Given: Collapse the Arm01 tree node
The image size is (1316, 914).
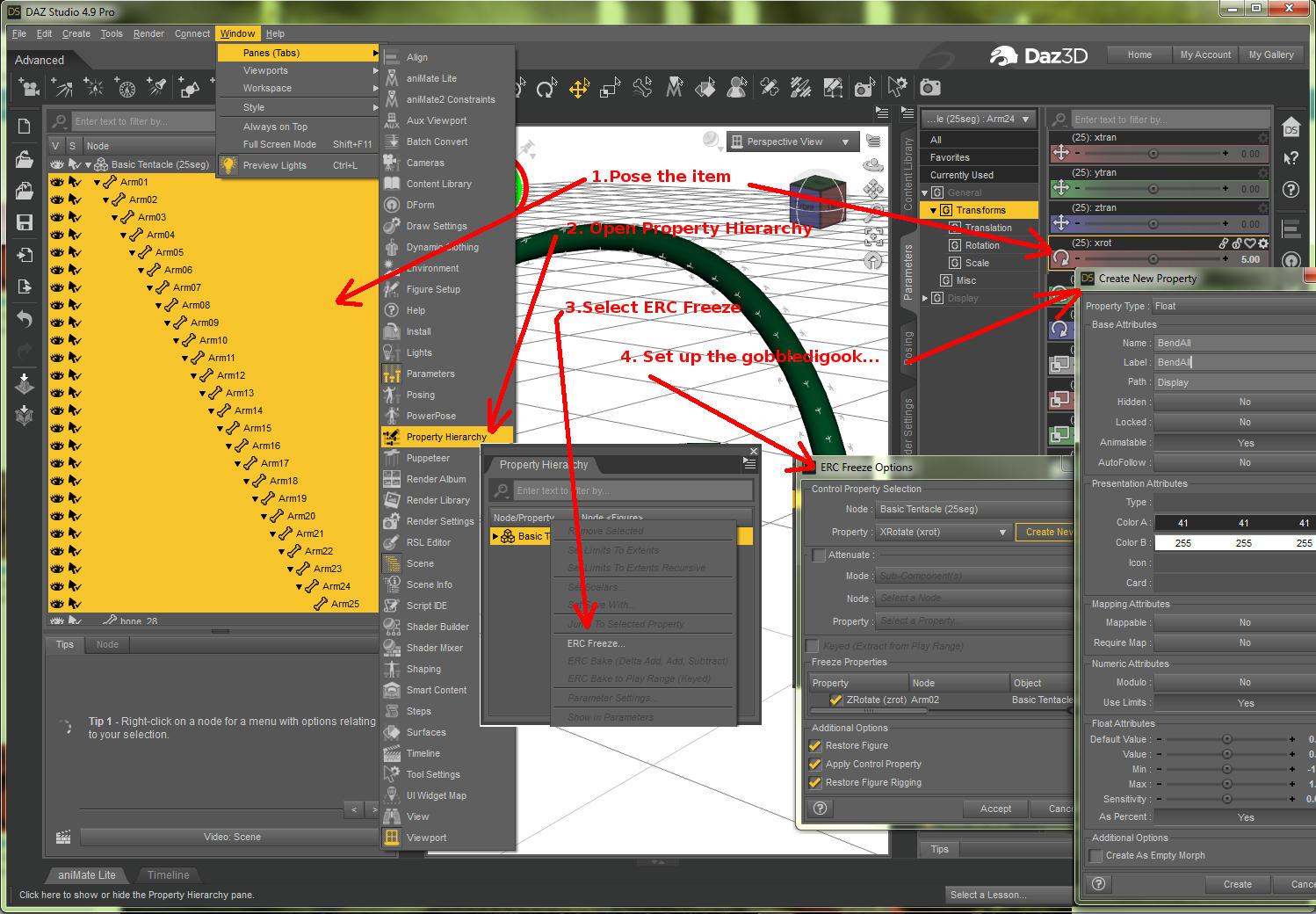Looking at the screenshot, I should [x=98, y=183].
